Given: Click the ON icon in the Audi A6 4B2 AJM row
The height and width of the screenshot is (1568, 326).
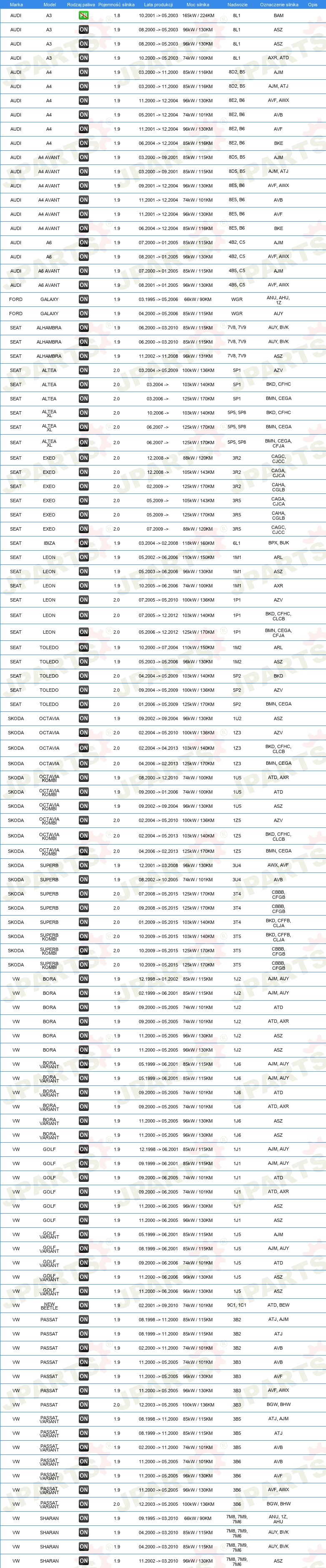Looking at the screenshot, I should click(x=84, y=242).
